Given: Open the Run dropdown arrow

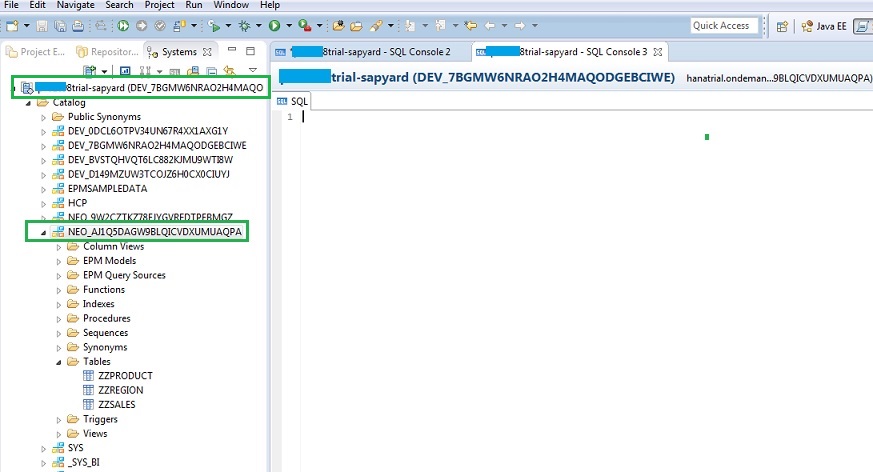Looking at the screenshot, I should click(x=288, y=26).
